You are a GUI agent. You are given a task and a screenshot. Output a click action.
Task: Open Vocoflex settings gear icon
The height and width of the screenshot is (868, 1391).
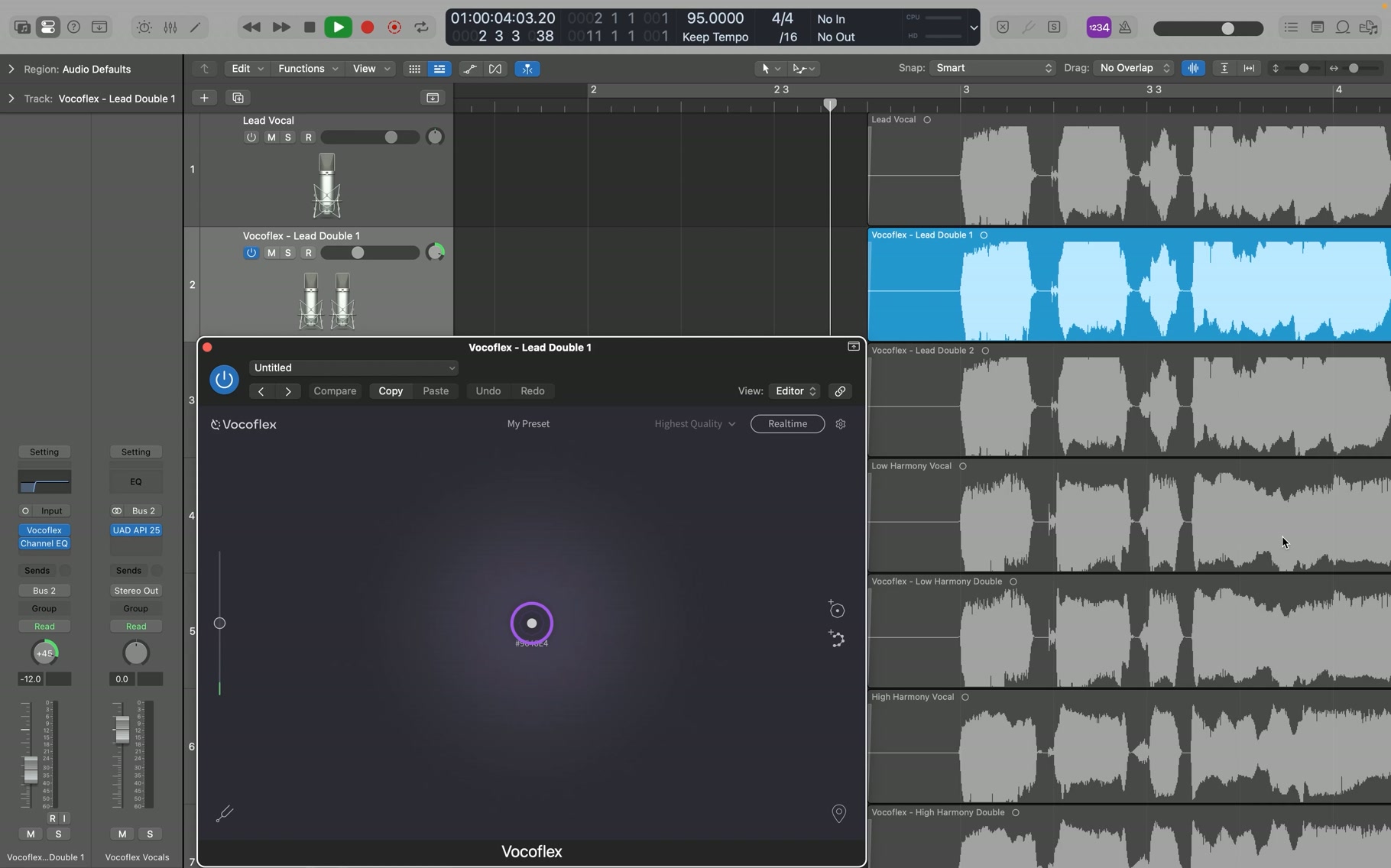(841, 424)
